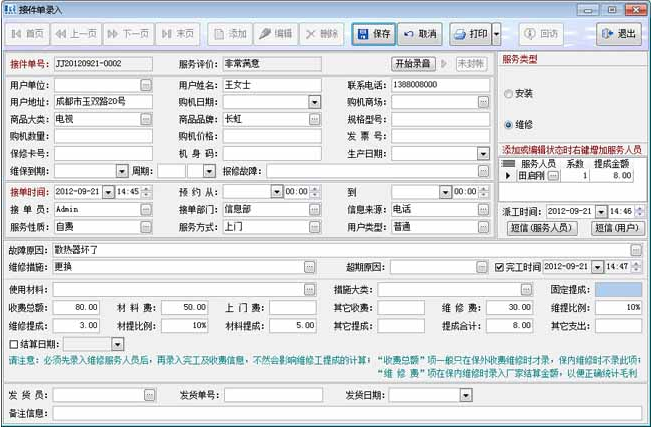
Task: Open the 商品大类 lookup ellipsis button
Action: pos(146,120)
